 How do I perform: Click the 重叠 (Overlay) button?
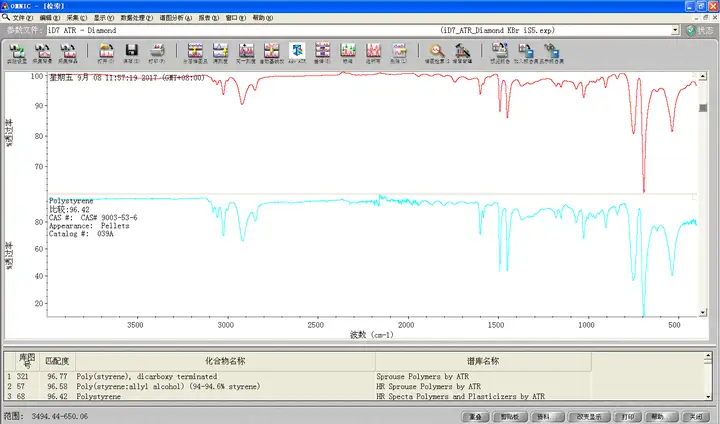475,417
